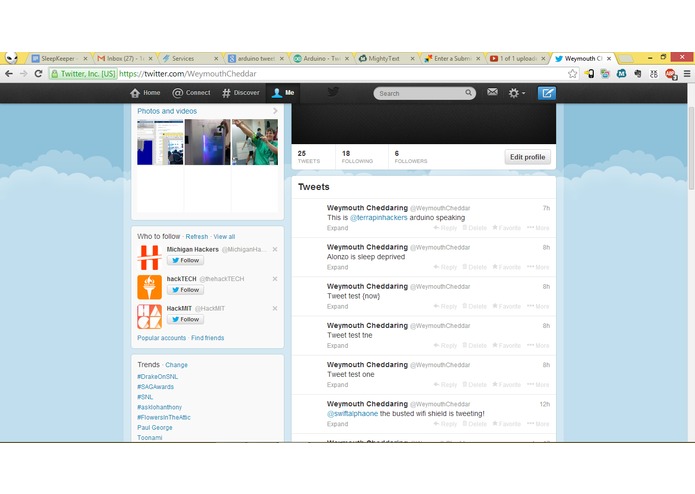Open the #FlowersInTheAttic trend
The height and width of the screenshot is (494, 695).
[164, 417]
